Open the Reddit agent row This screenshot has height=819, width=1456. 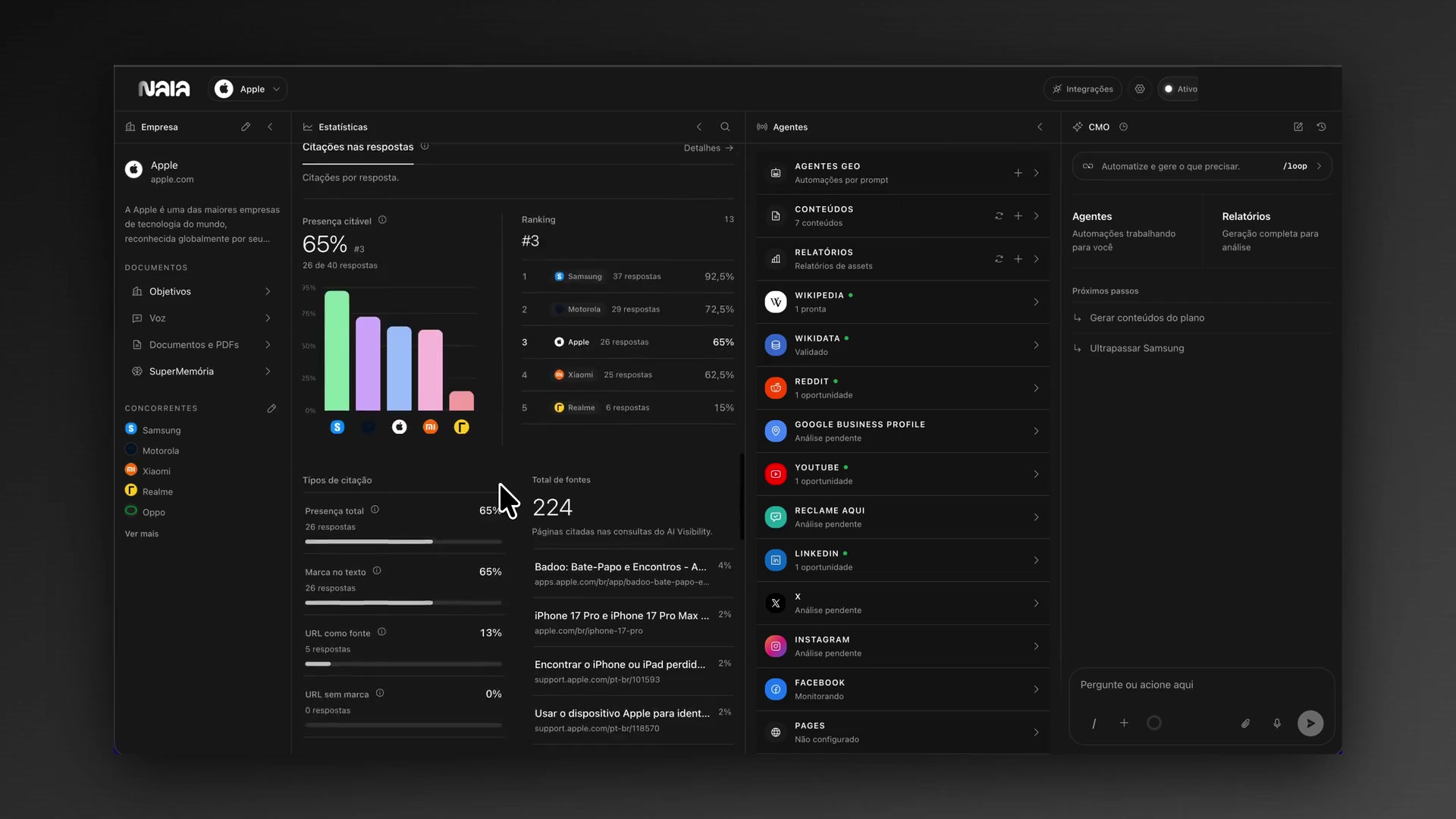(903, 388)
